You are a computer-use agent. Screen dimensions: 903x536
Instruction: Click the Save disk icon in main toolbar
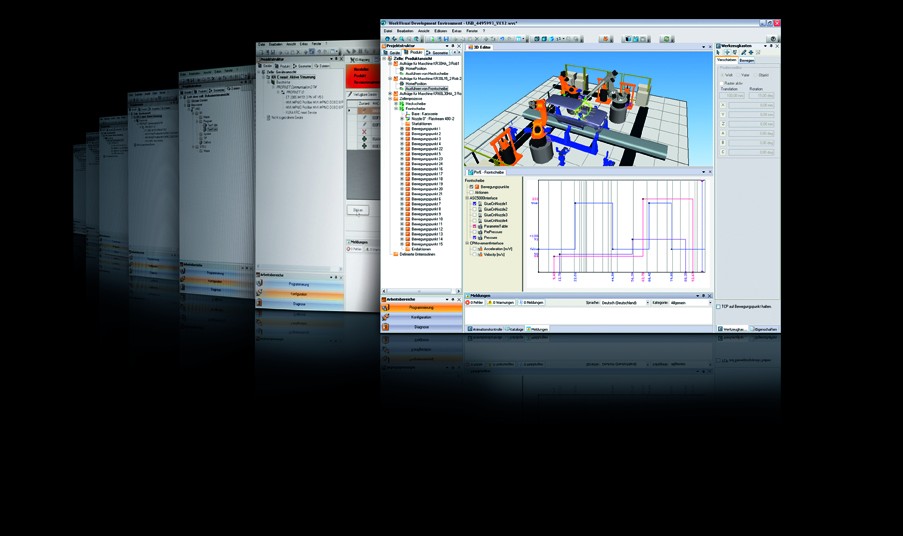[x=446, y=39]
